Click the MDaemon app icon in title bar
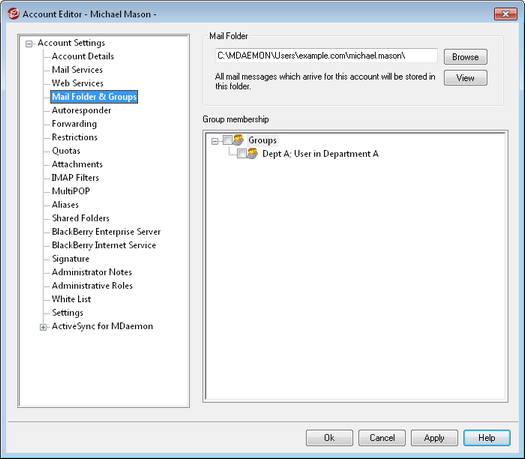This screenshot has width=525, height=459. click(x=13, y=14)
